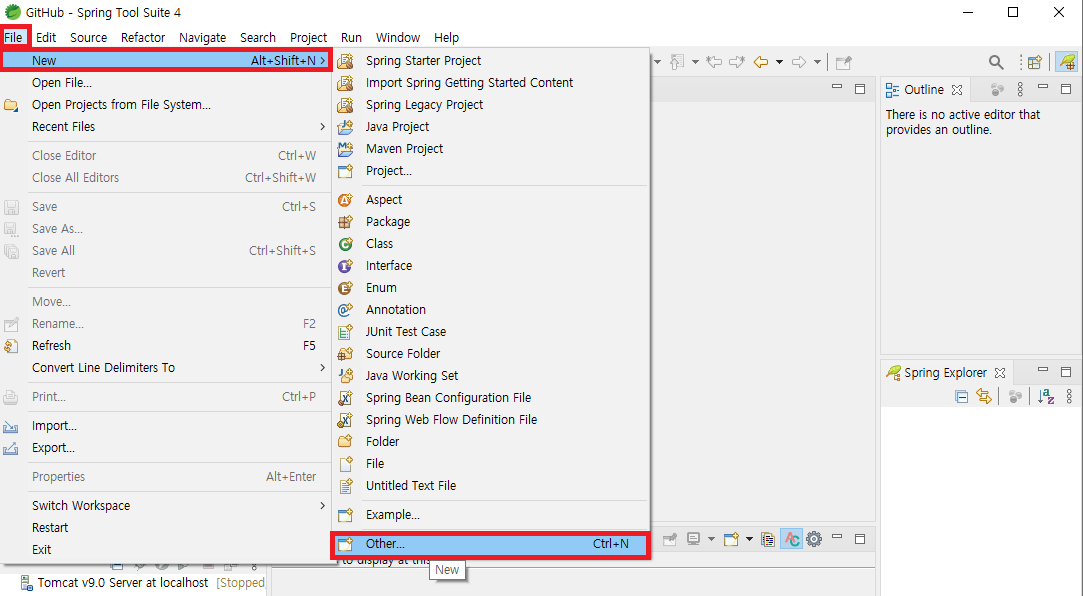Click the green Class icon
The width and height of the screenshot is (1083, 596).
pos(345,244)
